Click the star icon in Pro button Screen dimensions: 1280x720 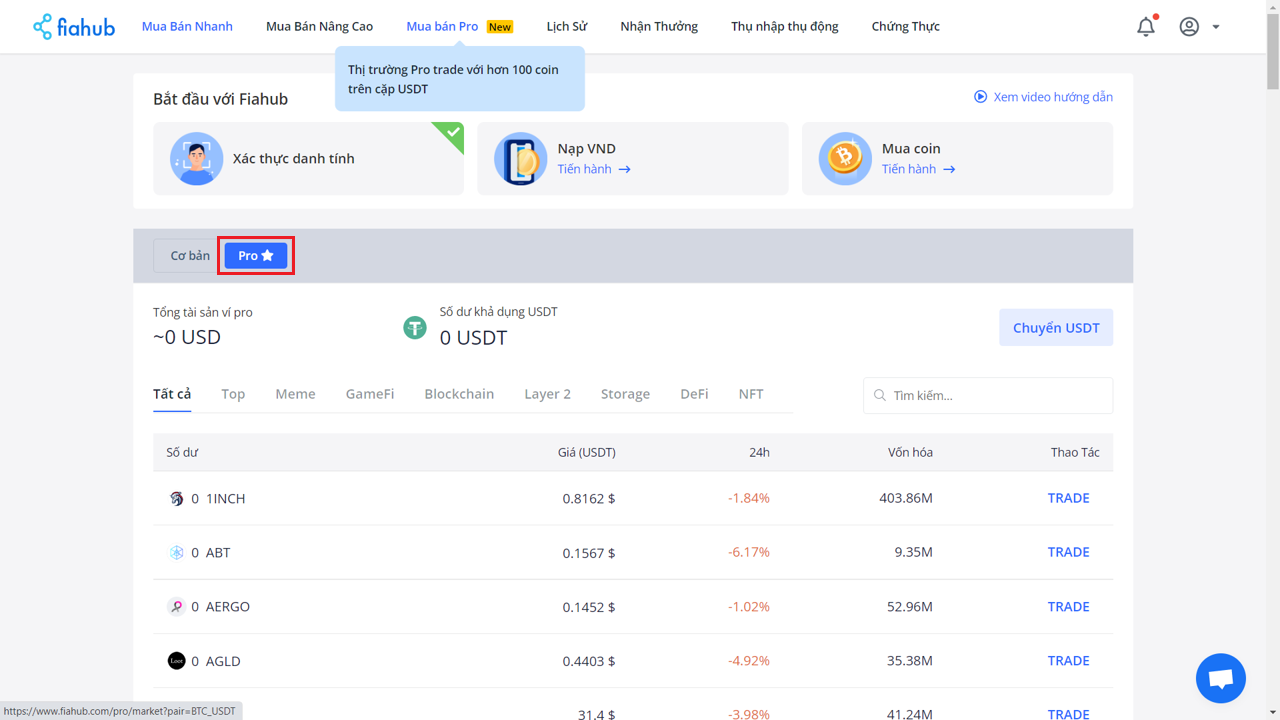(267, 256)
